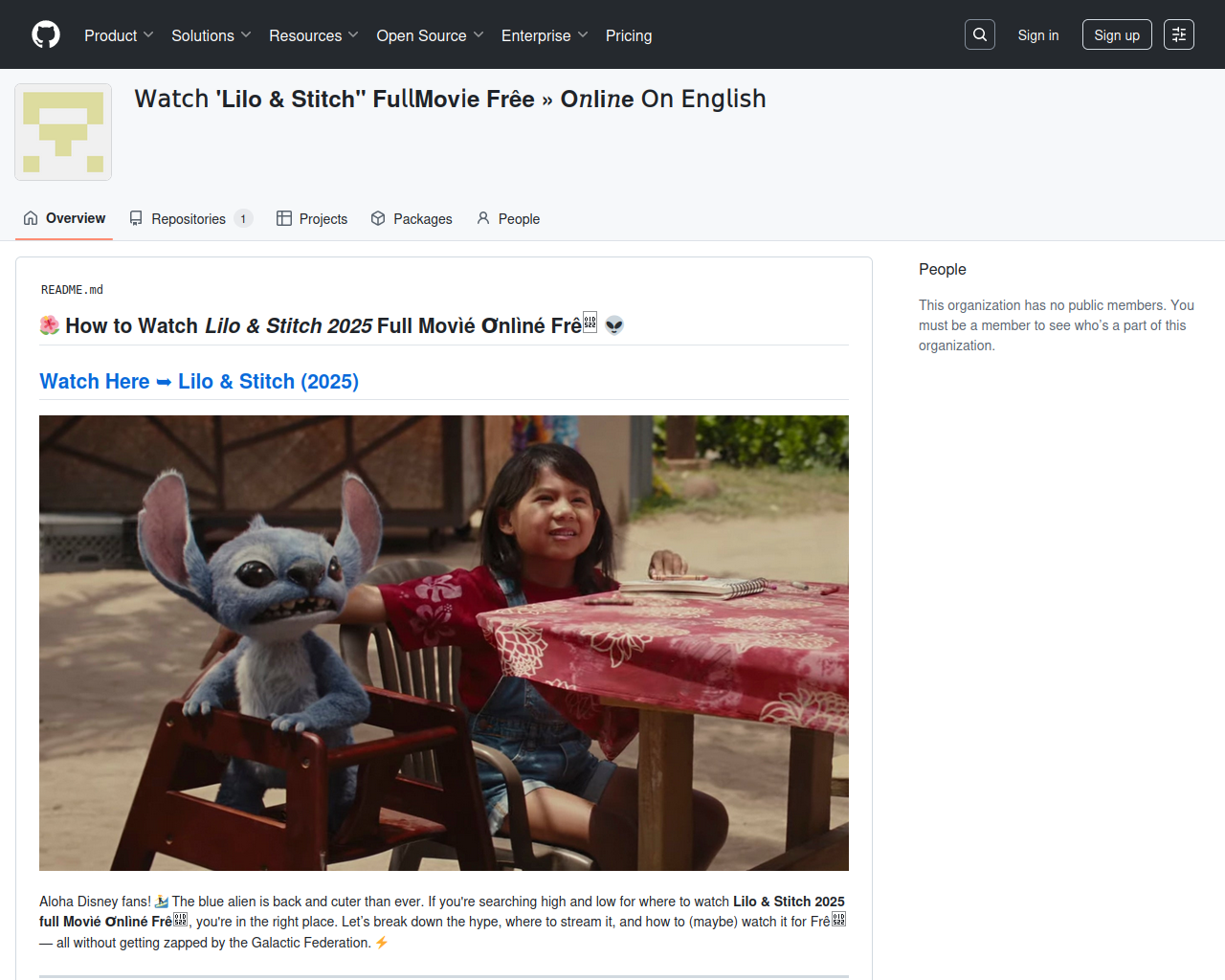Expand the Open Source dropdown
The height and width of the screenshot is (980, 1225).
pyautogui.click(x=431, y=35)
